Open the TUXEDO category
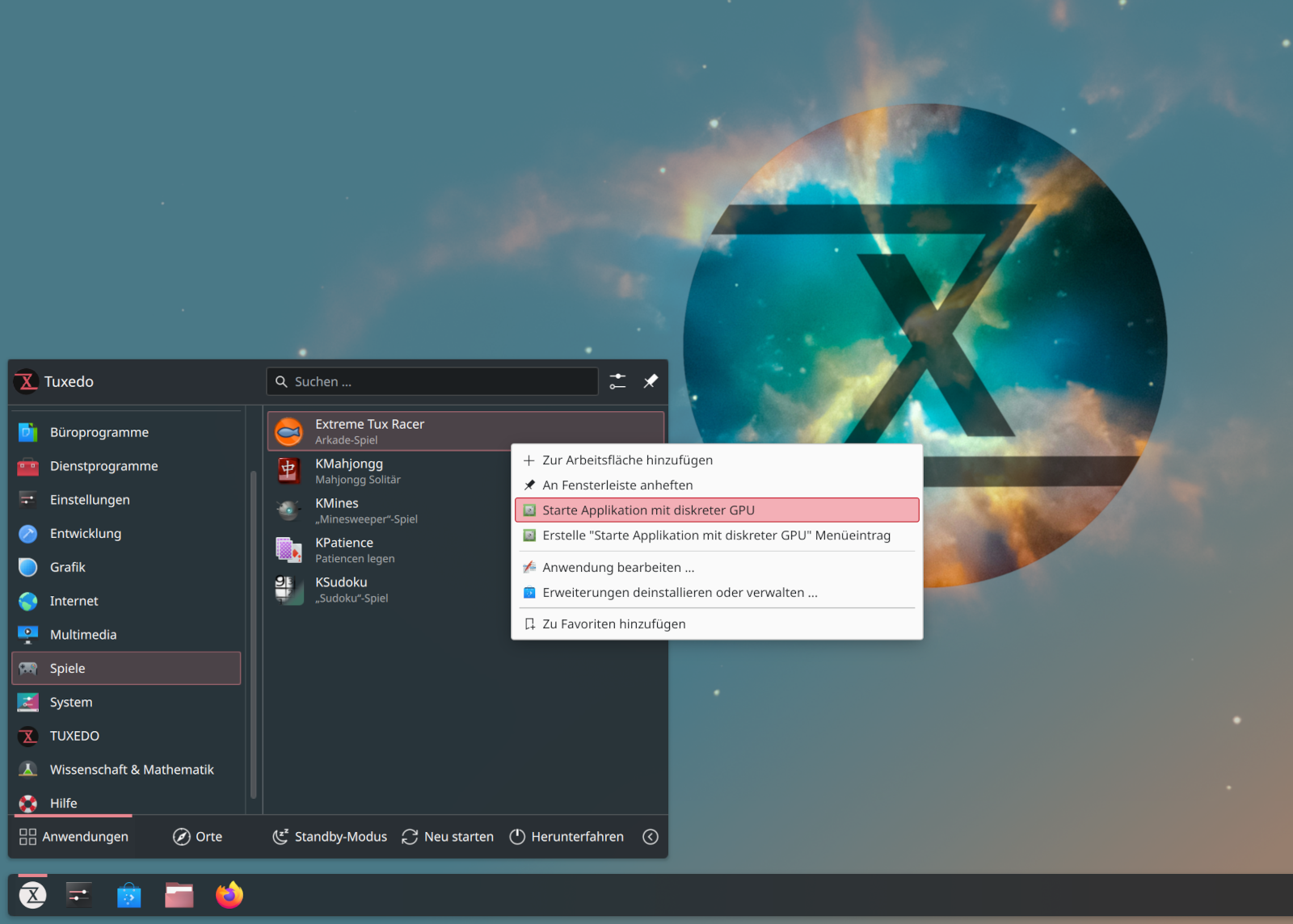Image resolution: width=1293 pixels, height=924 pixels. (126, 736)
